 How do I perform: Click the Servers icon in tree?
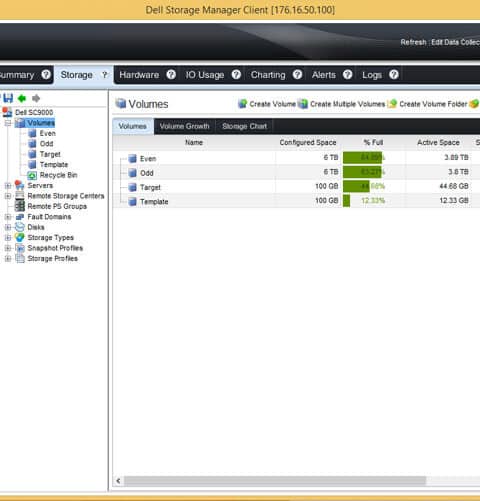point(19,185)
